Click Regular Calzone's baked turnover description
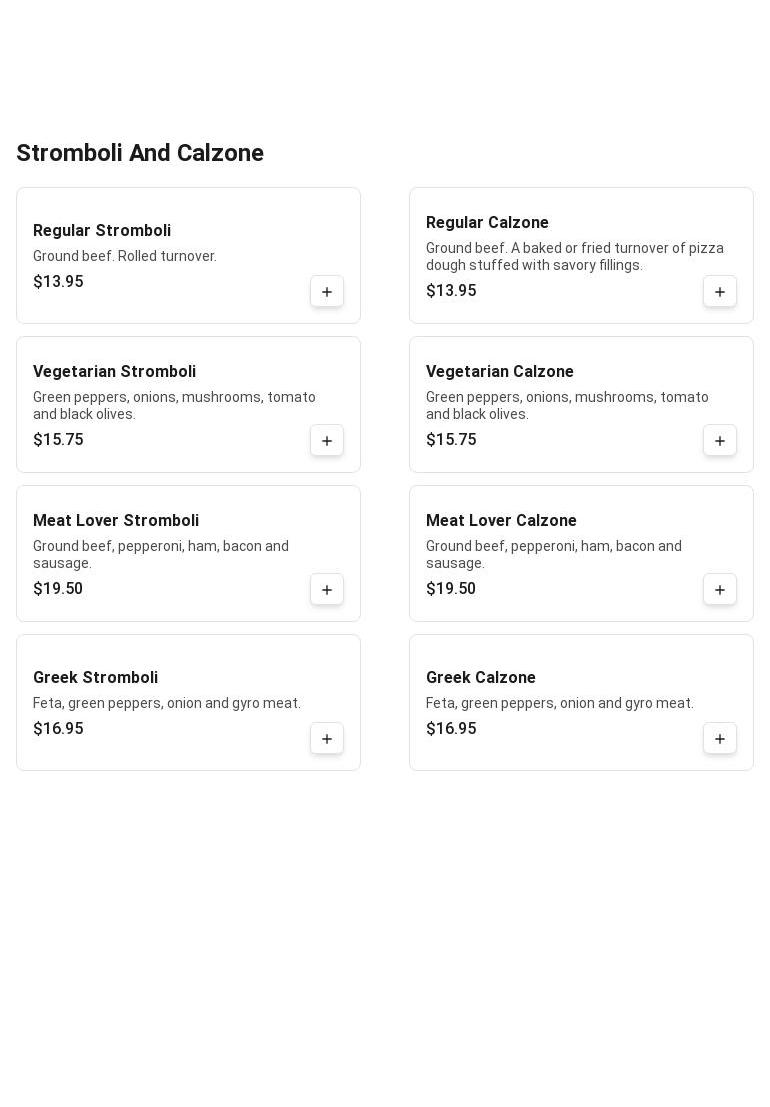770x1107 pixels. point(575,256)
